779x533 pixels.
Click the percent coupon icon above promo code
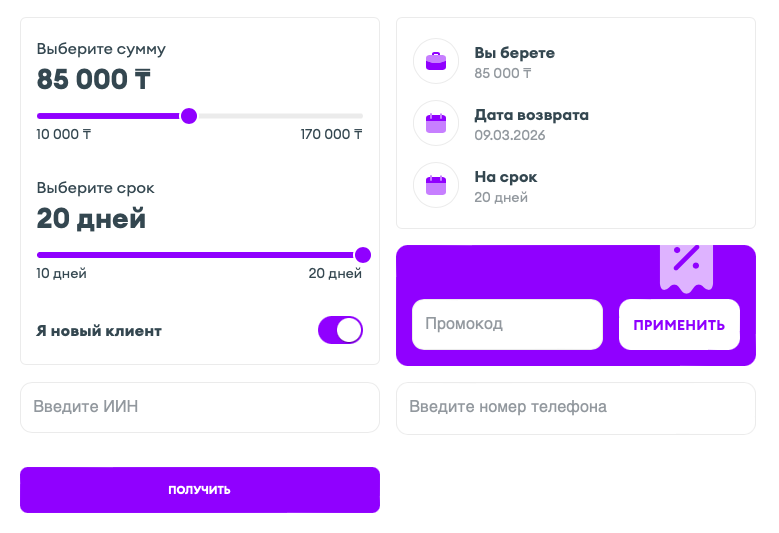pos(686,264)
